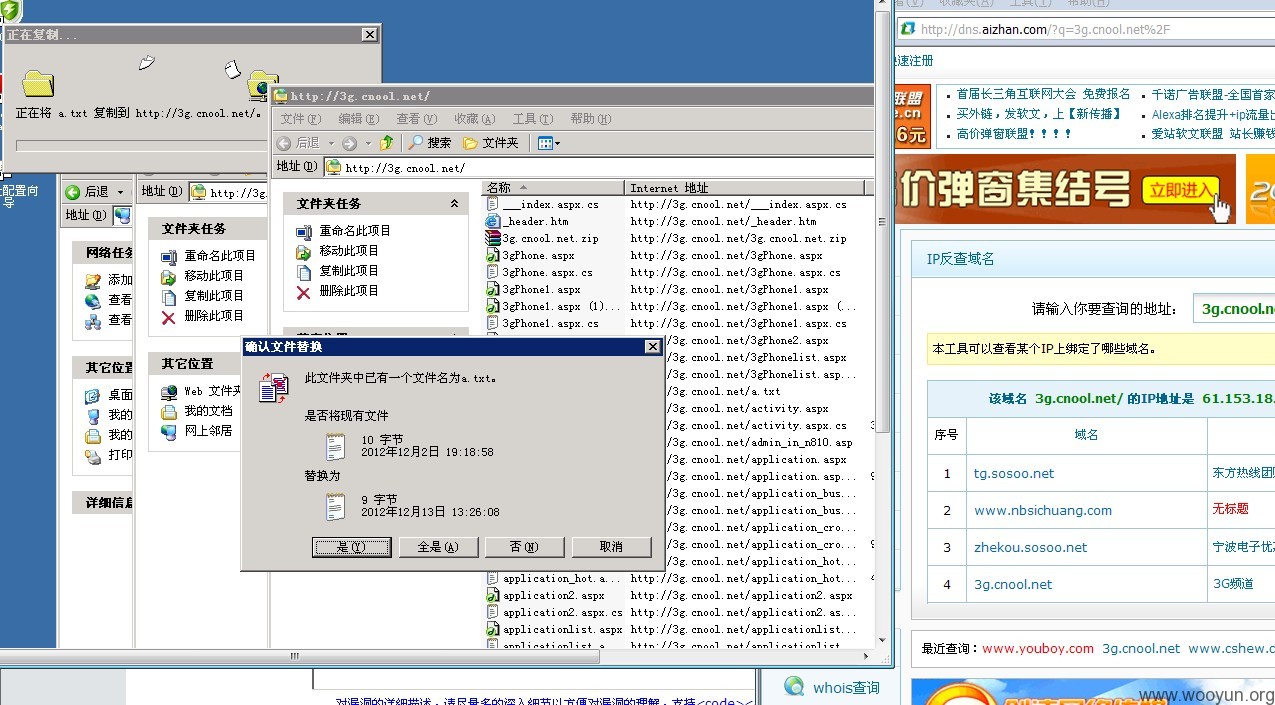Open Web 文件夹 under 其它位置
This screenshot has width=1275, height=705.
point(202,391)
